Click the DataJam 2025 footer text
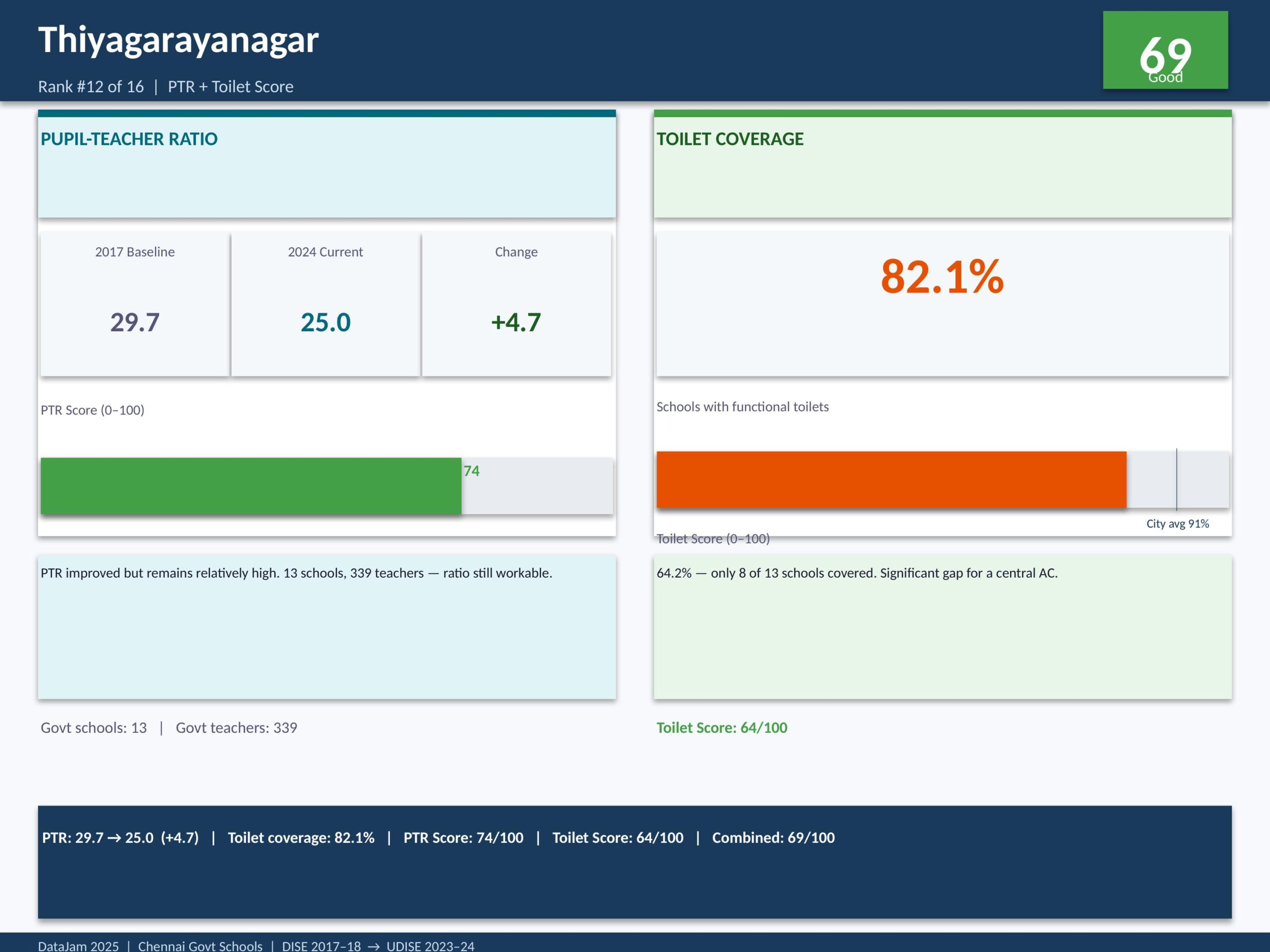The height and width of the screenshot is (952, 1270). (x=78, y=946)
